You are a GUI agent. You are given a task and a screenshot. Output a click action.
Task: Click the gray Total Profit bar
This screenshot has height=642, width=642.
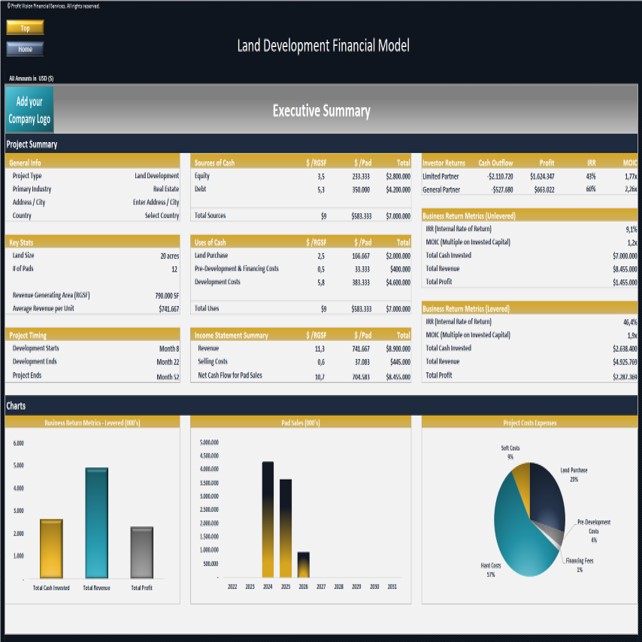tap(142, 553)
